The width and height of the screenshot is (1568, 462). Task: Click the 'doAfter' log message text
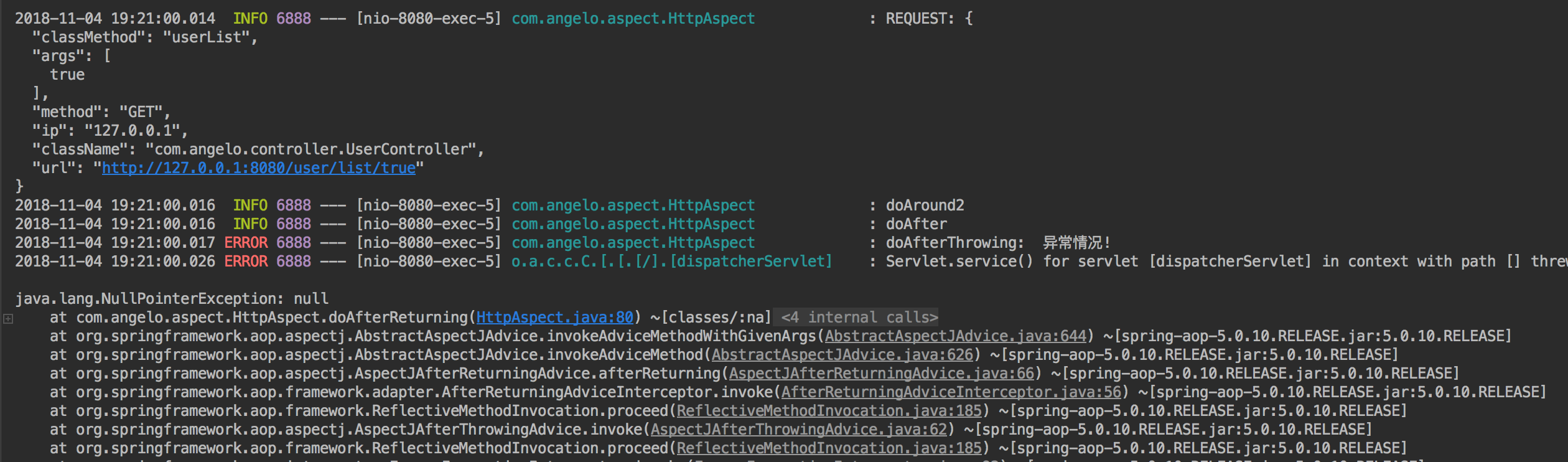click(916, 224)
